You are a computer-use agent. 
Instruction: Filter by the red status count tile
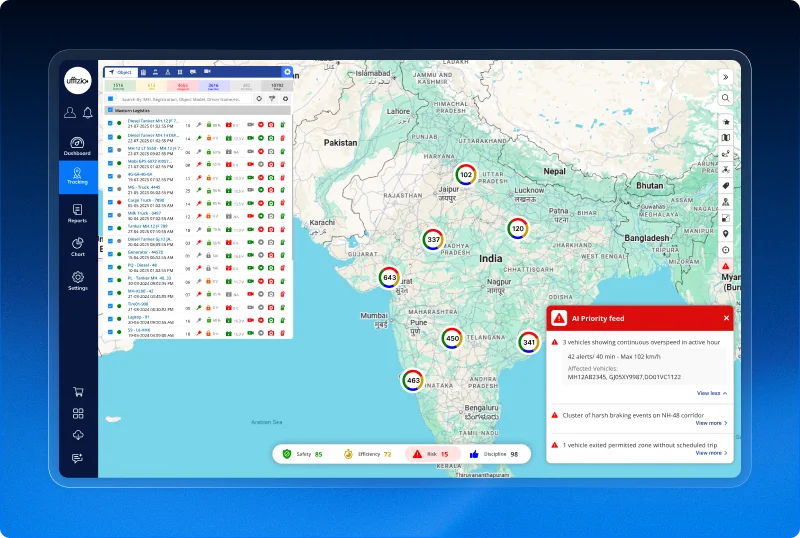[183, 86]
